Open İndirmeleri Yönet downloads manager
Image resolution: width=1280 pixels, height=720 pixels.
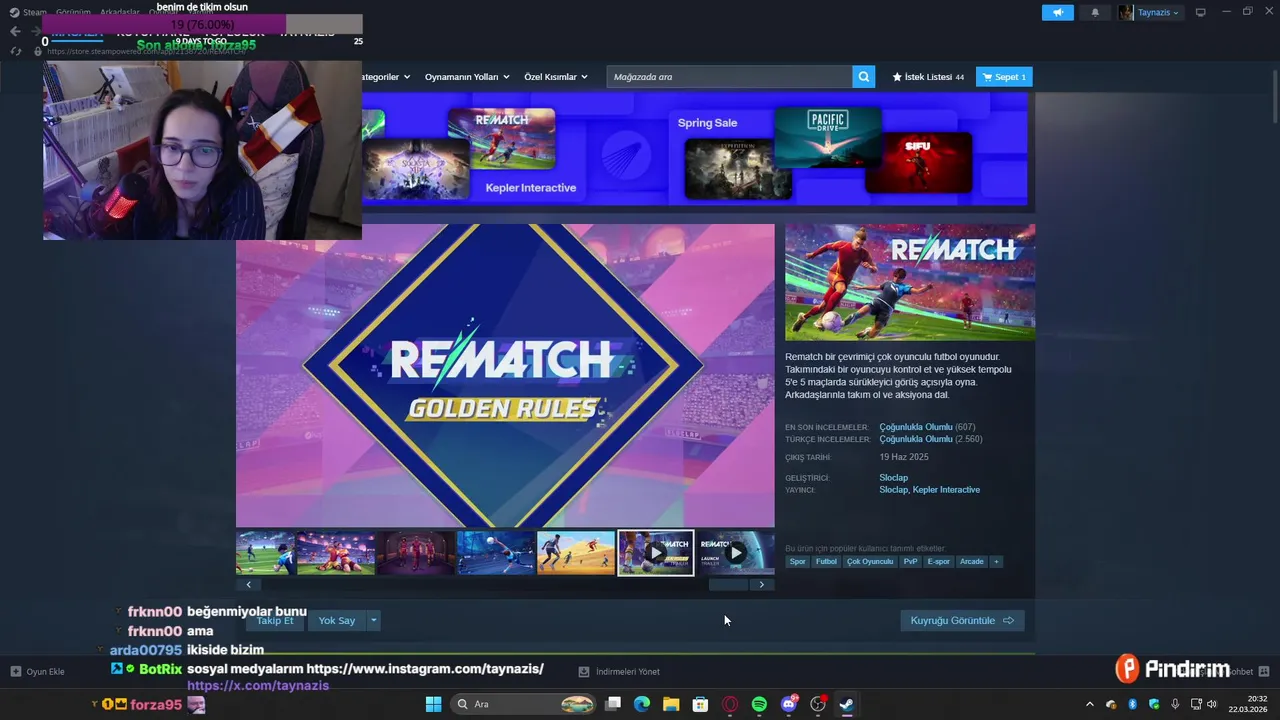pos(619,672)
